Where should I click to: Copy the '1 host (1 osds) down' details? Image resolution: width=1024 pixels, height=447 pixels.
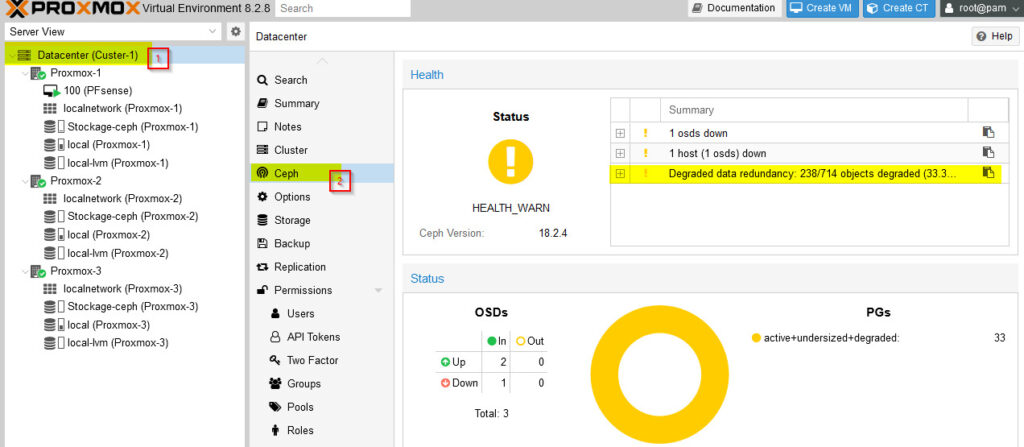coord(988,153)
